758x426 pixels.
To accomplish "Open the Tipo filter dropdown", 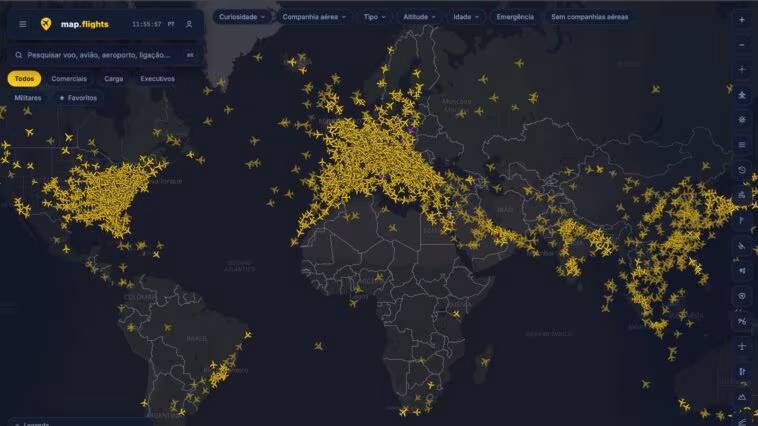I will pyautogui.click(x=375, y=17).
